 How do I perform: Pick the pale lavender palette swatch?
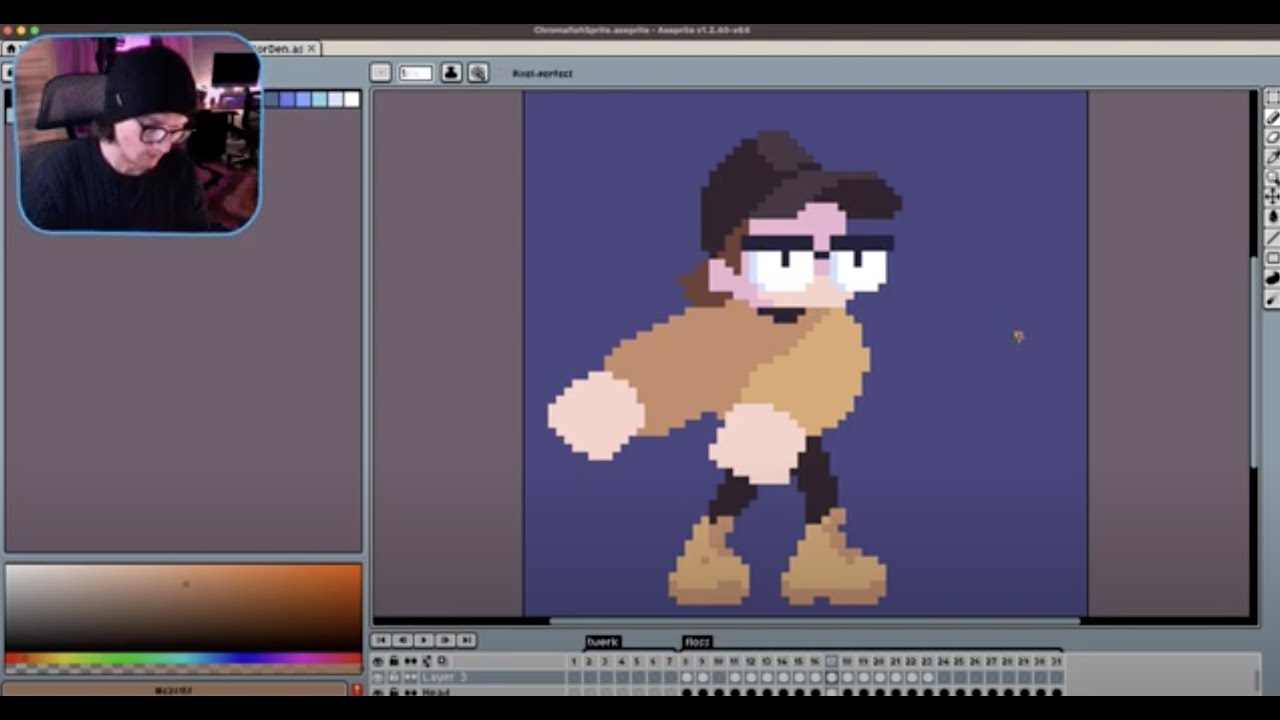(x=335, y=99)
